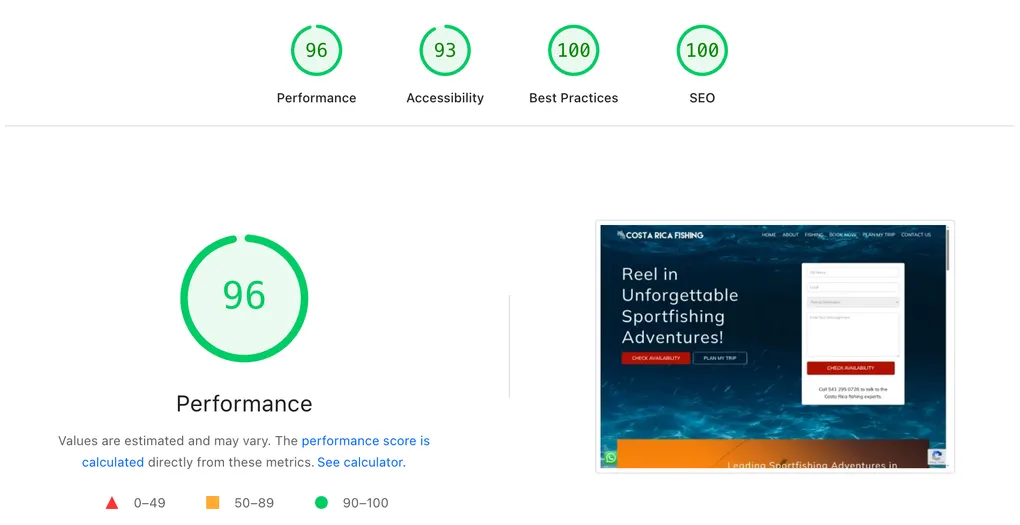Select the Performance label under the top gauge

(x=316, y=98)
